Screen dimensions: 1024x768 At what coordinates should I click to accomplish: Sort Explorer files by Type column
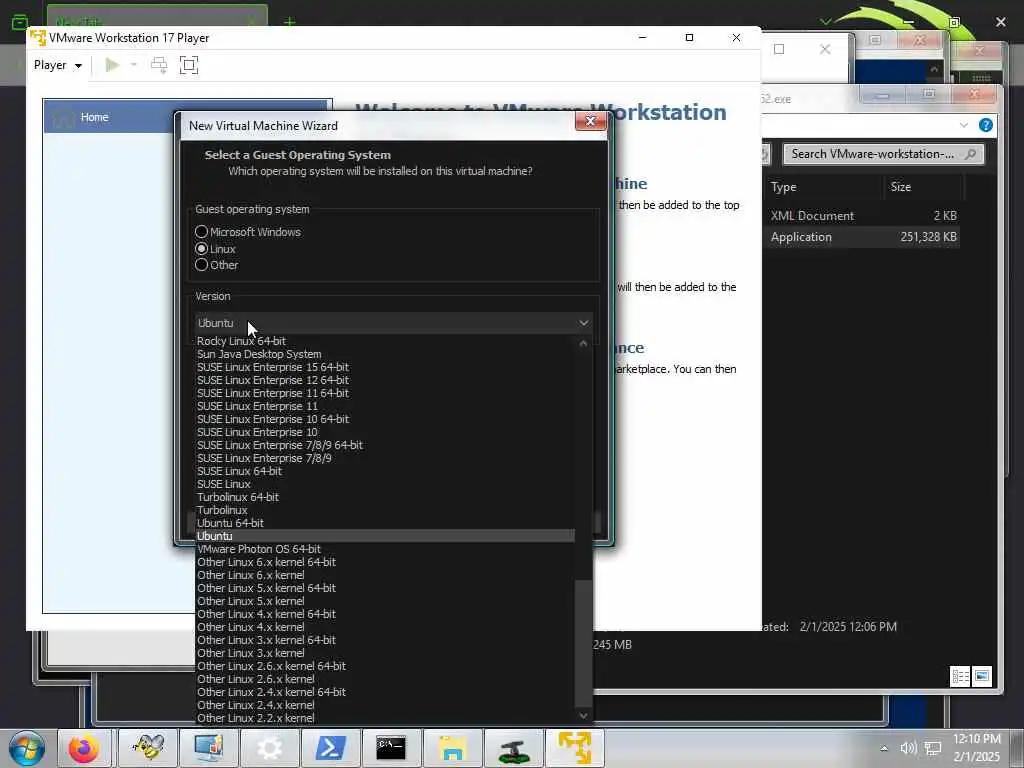823,187
